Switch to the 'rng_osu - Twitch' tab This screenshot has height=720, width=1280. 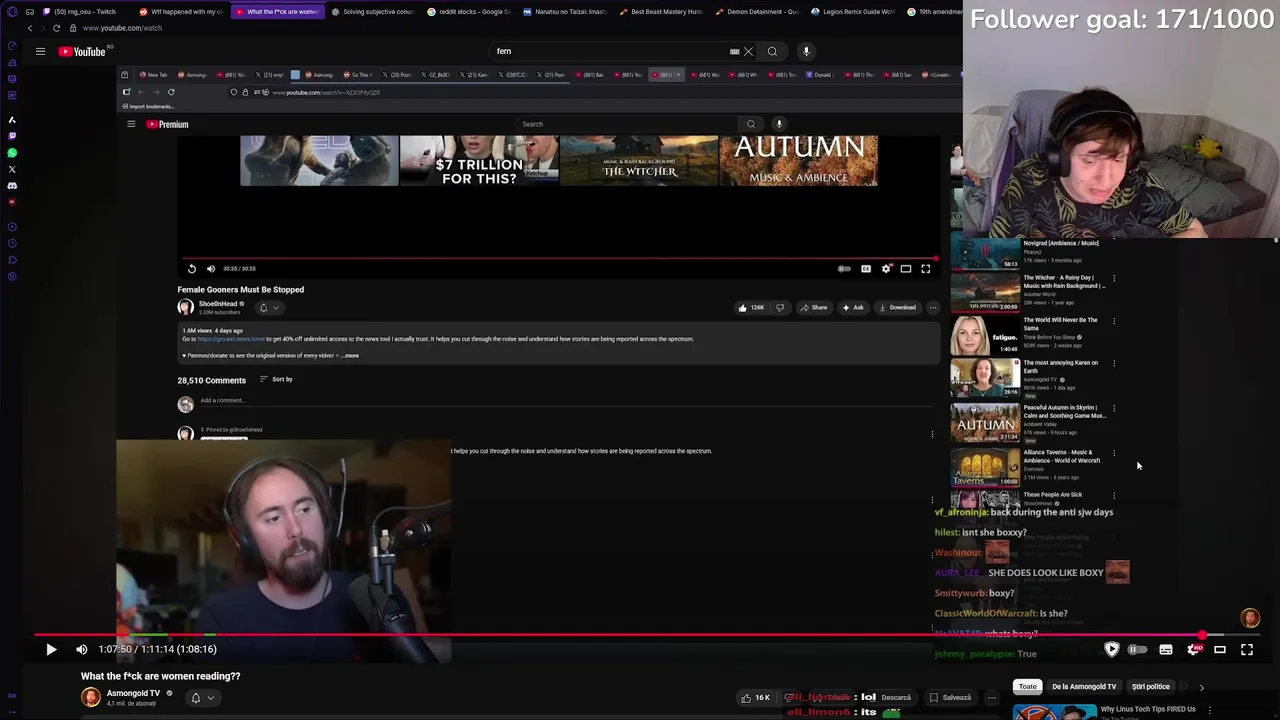coord(85,12)
